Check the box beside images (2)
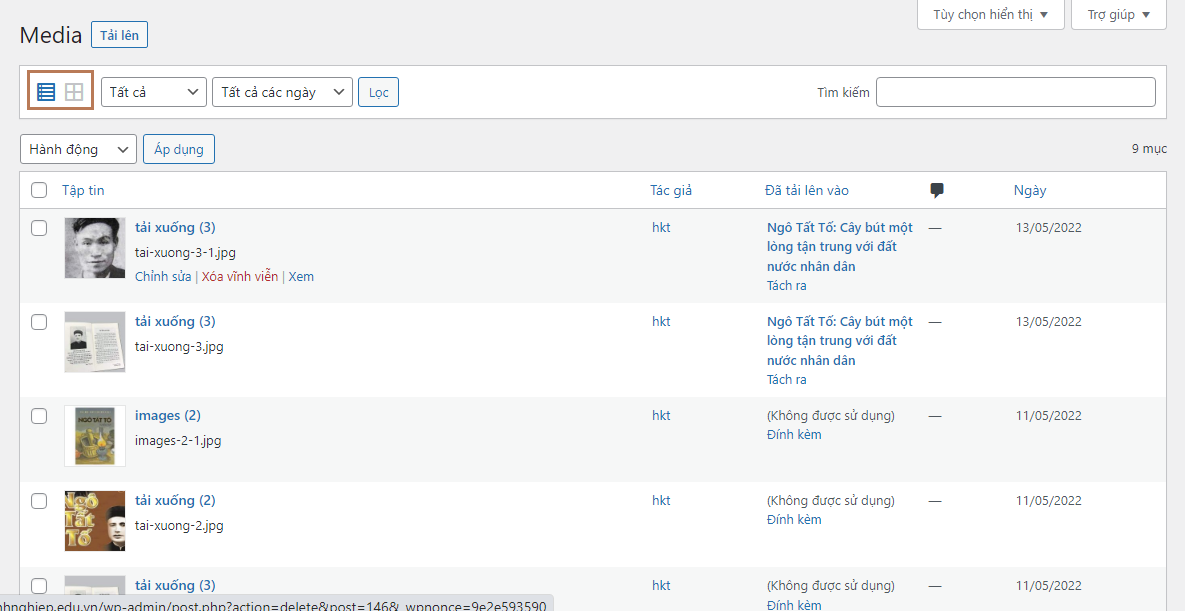The width and height of the screenshot is (1185, 611). [x=39, y=416]
